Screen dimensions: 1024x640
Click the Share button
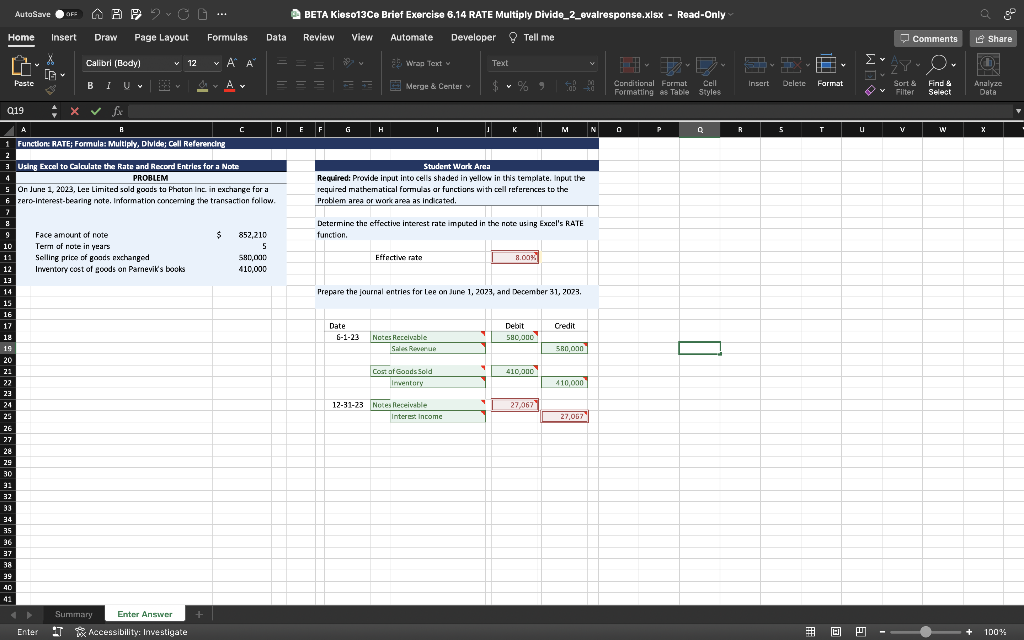coord(993,39)
